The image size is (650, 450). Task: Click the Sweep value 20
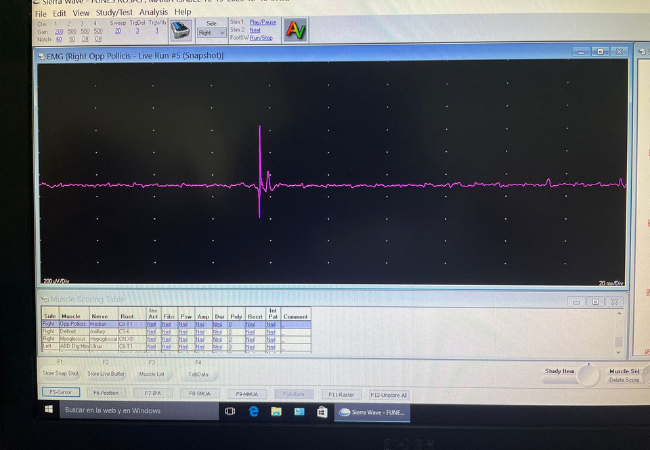(118, 31)
